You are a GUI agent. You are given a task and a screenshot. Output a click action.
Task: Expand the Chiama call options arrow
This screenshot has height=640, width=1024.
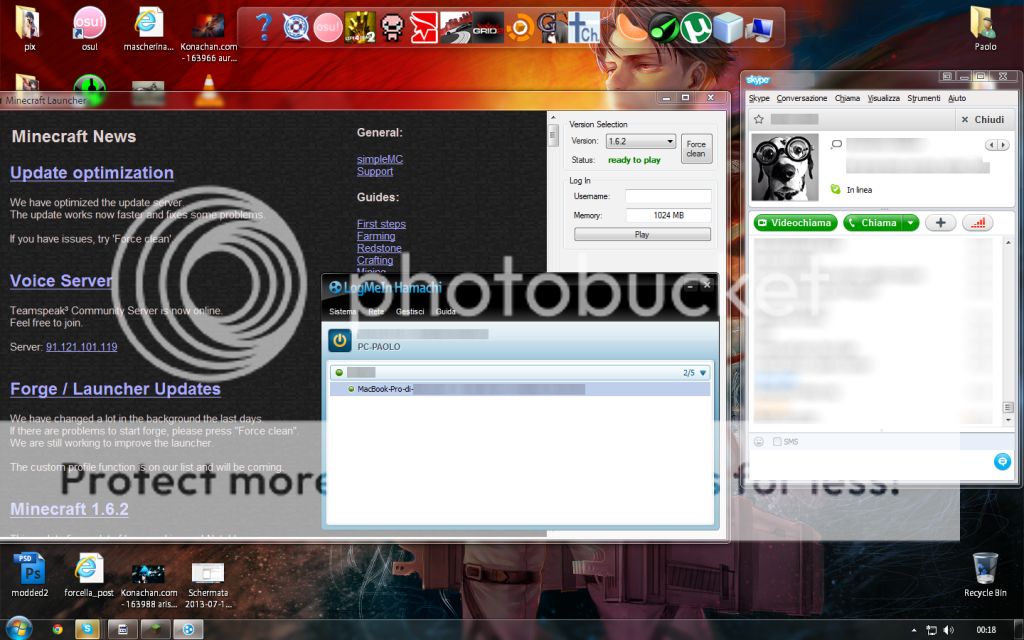click(x=910, y=223)
